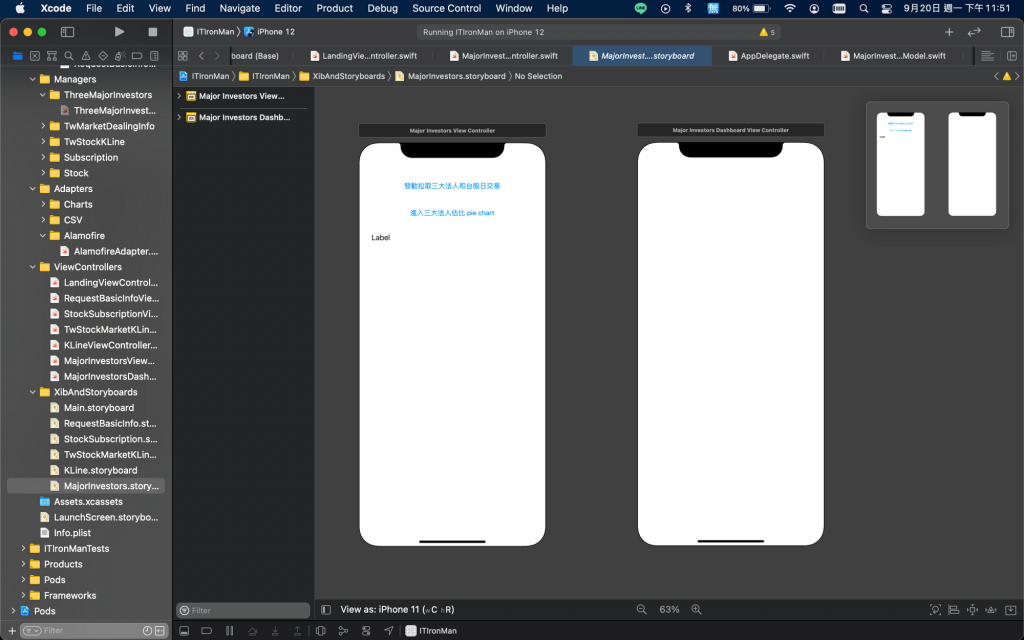Click the 進入三大法人佔比 pie chart button
The height and width of the screenshot is (640, 1024).
[452, 213]
